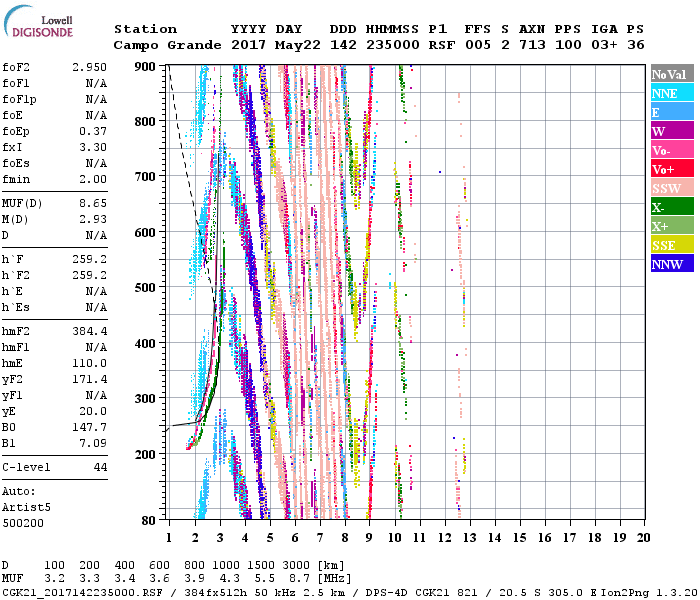Select the MUF(D) value 8.65

point(93,203)
